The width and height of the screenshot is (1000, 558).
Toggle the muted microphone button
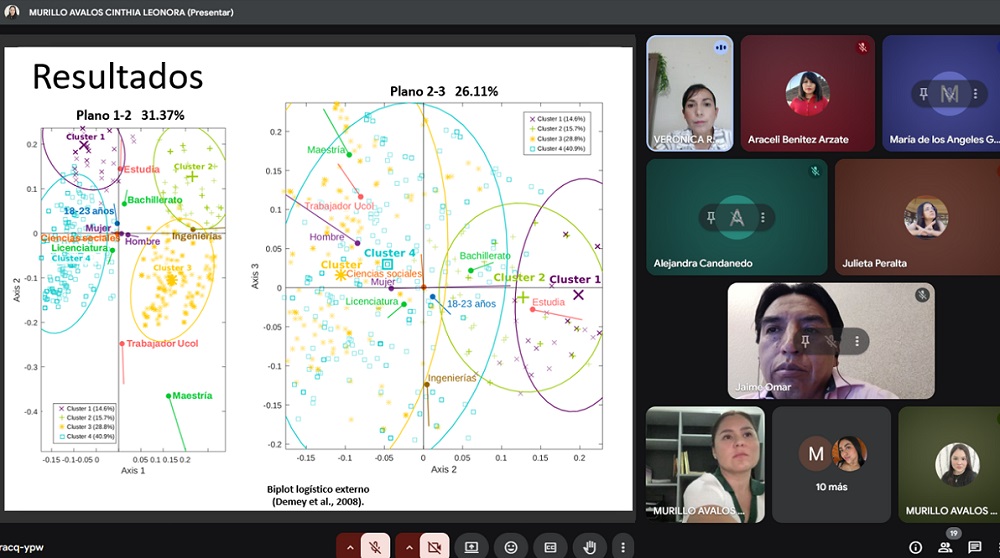pyautogui.click(x=375, y=547)
